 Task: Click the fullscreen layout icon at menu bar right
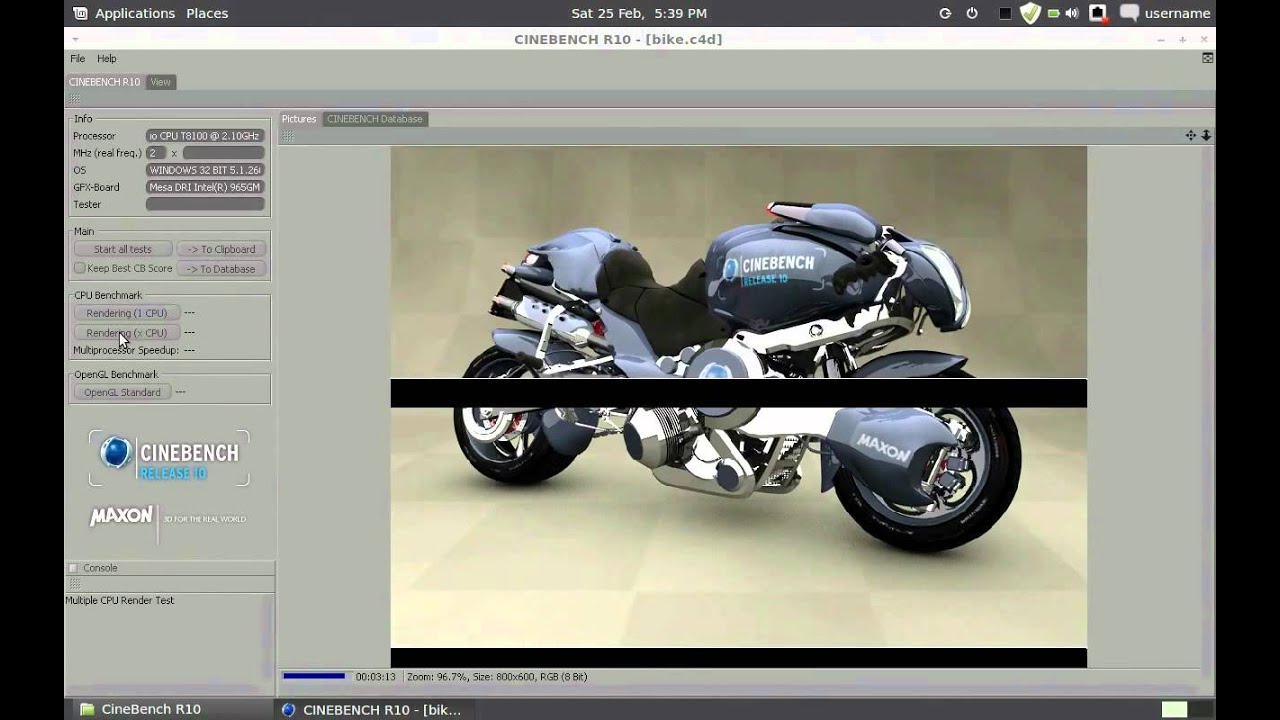pyautogui.click(x=1207, y=58)
